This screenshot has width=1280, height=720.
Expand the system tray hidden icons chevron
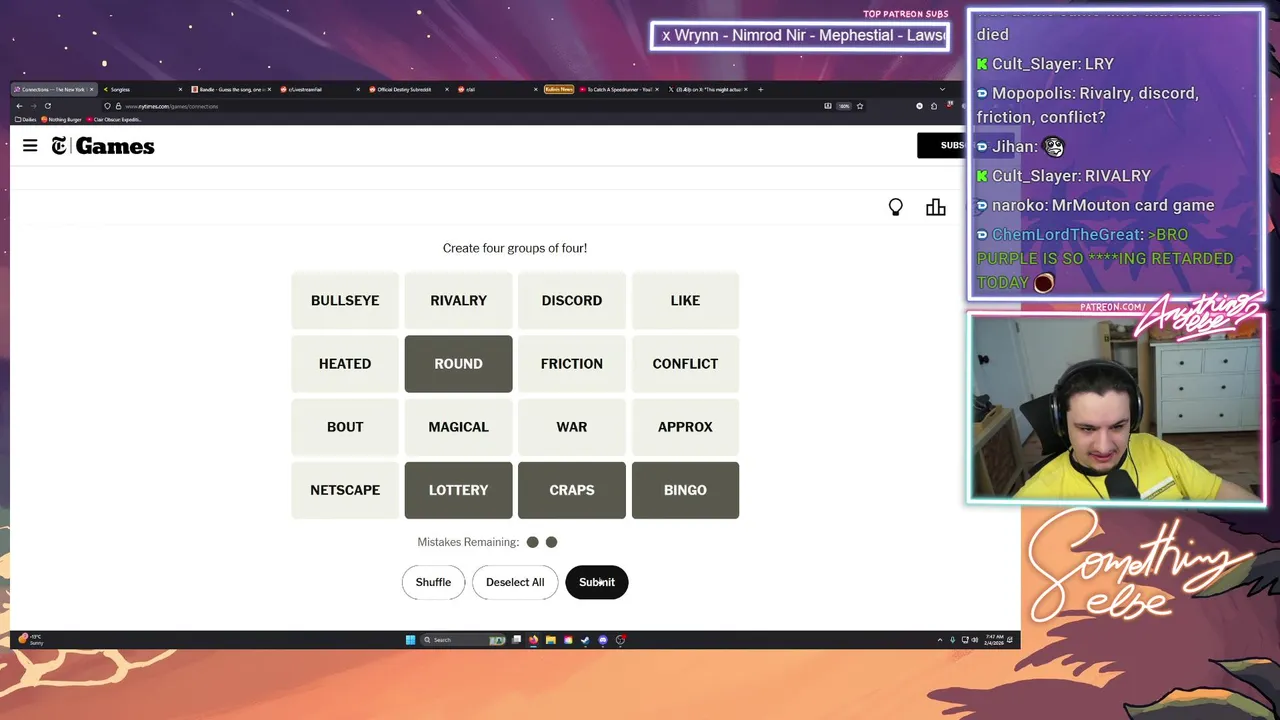(x=940, y=640)
